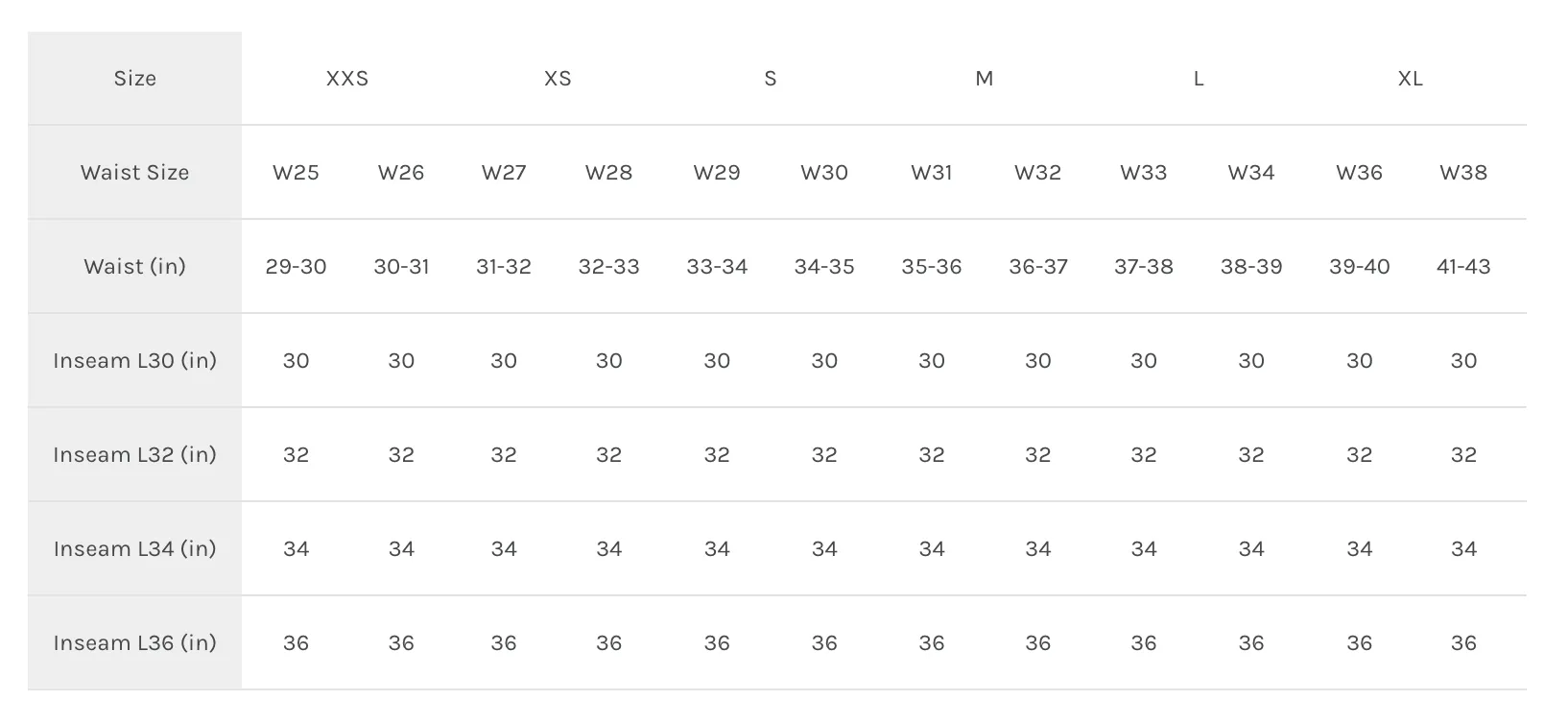Select the W36 waist size cell
1568x724 pixels.
[x=1359, y=173]
